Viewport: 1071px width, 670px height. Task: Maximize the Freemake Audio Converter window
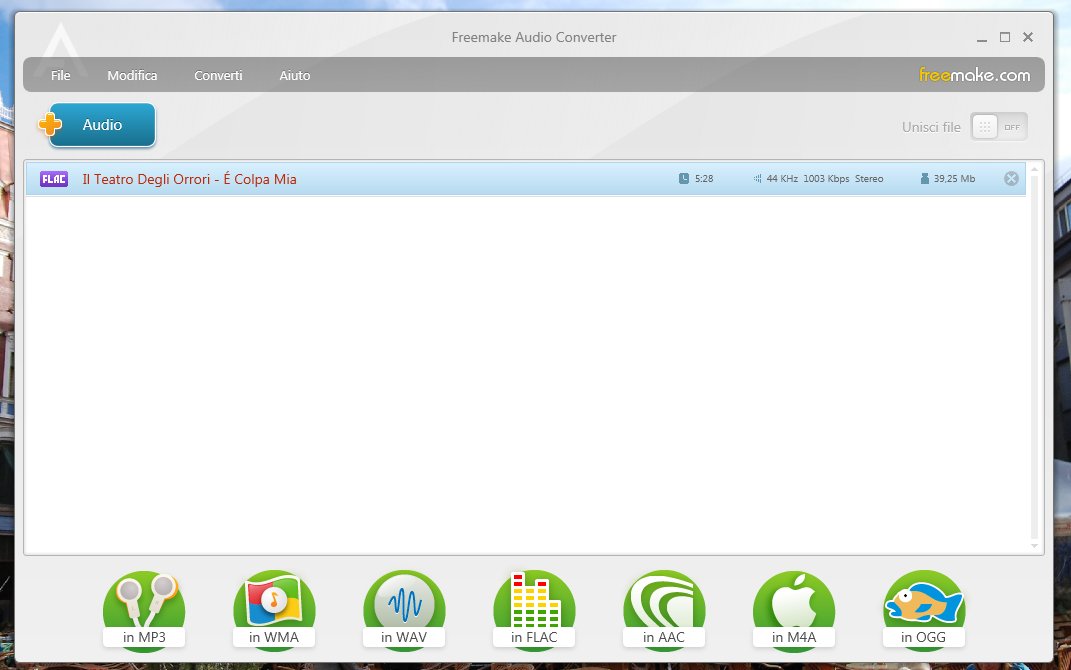[x=1005, y=38]
